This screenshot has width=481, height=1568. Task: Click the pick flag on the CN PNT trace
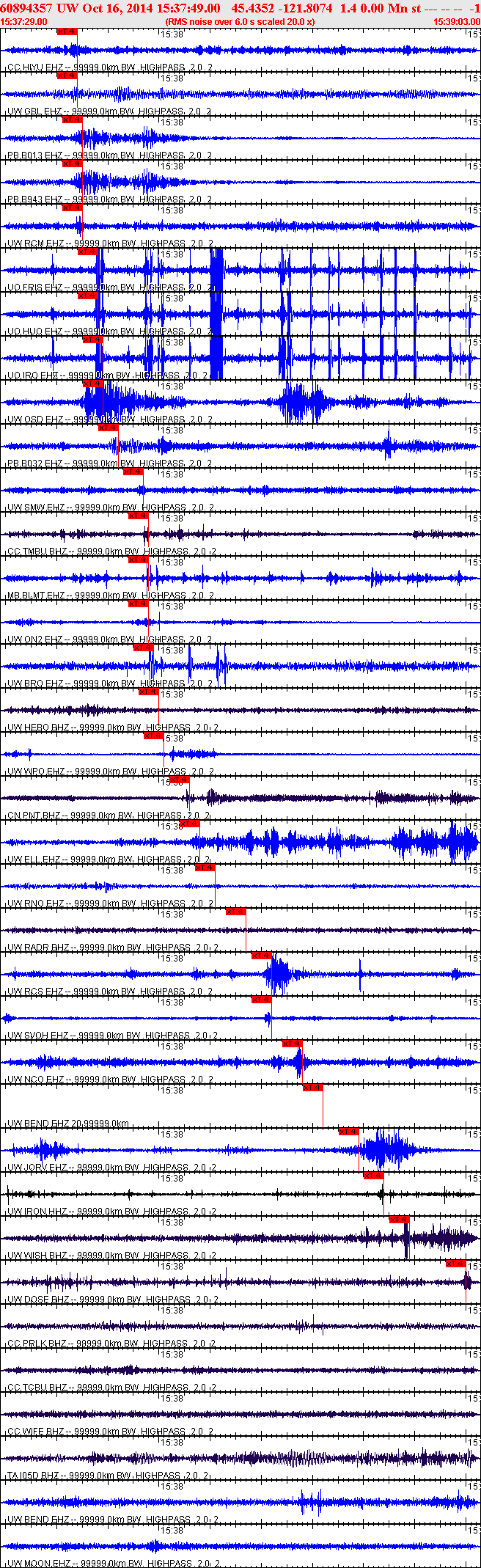point(179,780)
